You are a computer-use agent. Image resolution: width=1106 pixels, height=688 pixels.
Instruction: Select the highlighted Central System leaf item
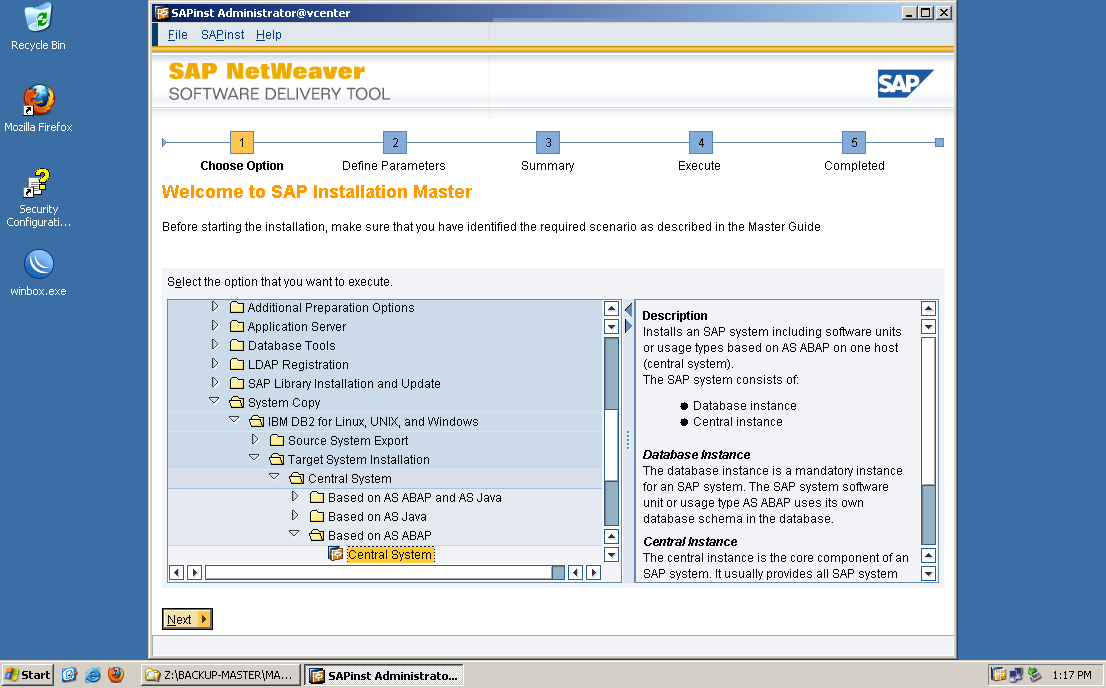[x=390, y=555]
